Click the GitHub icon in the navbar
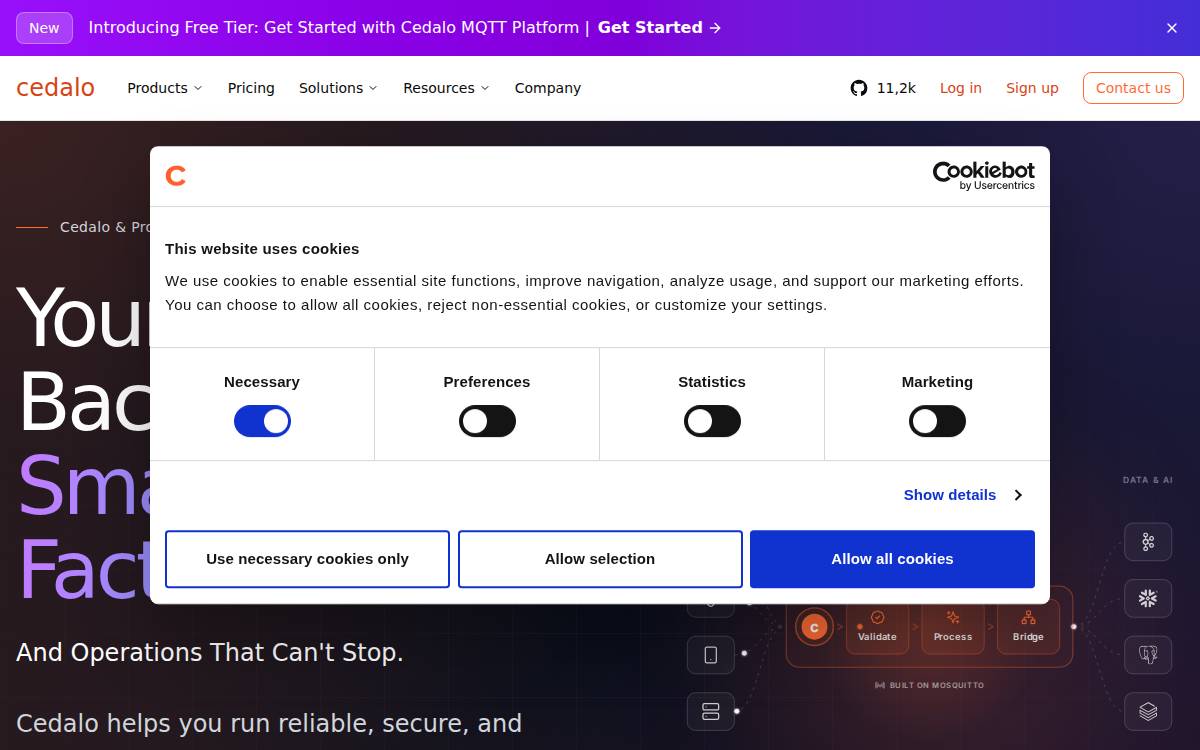This screenshot has width=1200, height=750. point(859,88)
